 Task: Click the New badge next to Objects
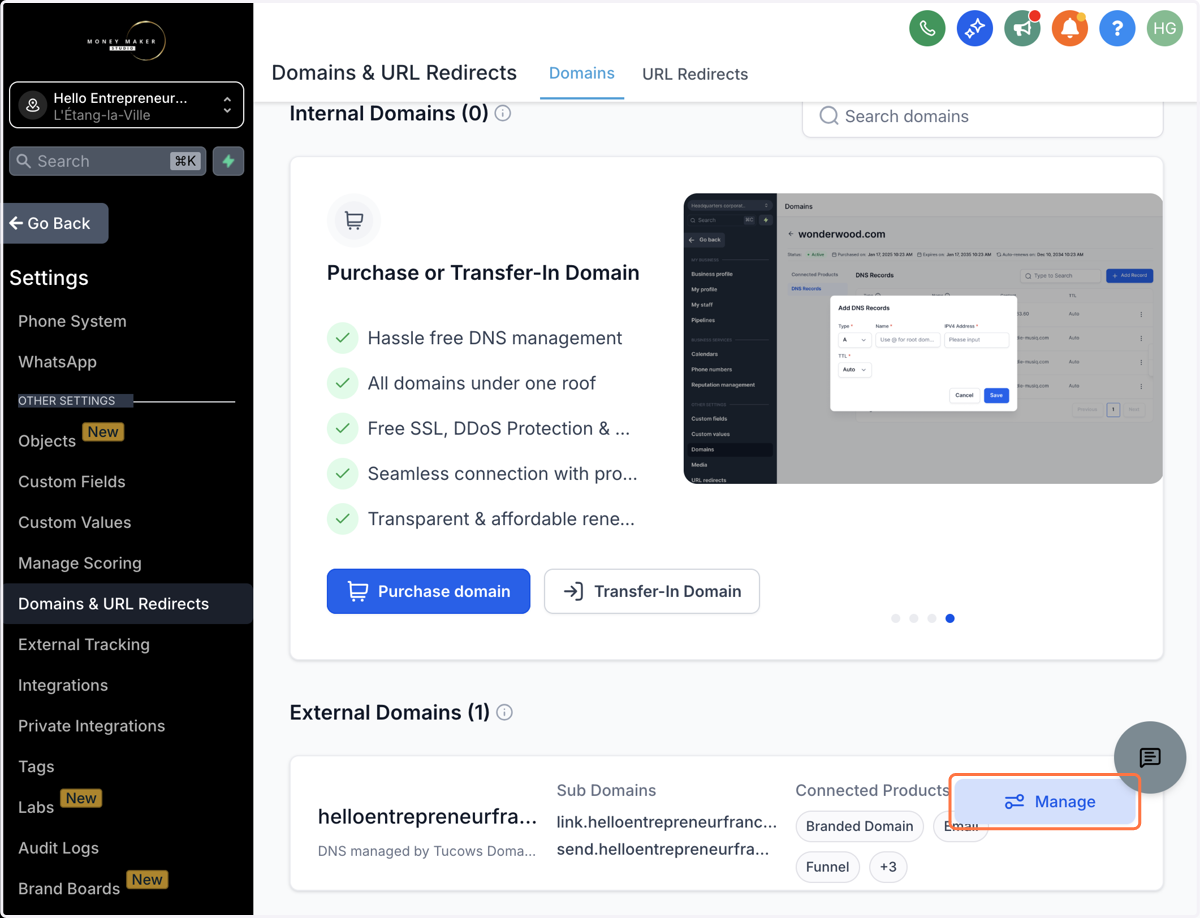103,432
